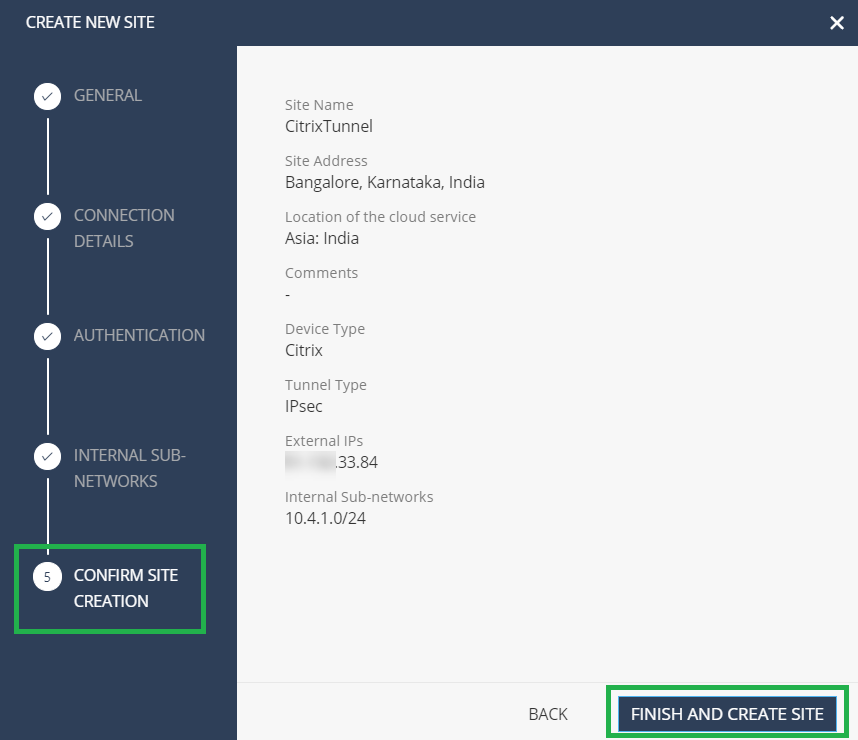Click the Connection Details checkmark icon

tap(48, 217)
